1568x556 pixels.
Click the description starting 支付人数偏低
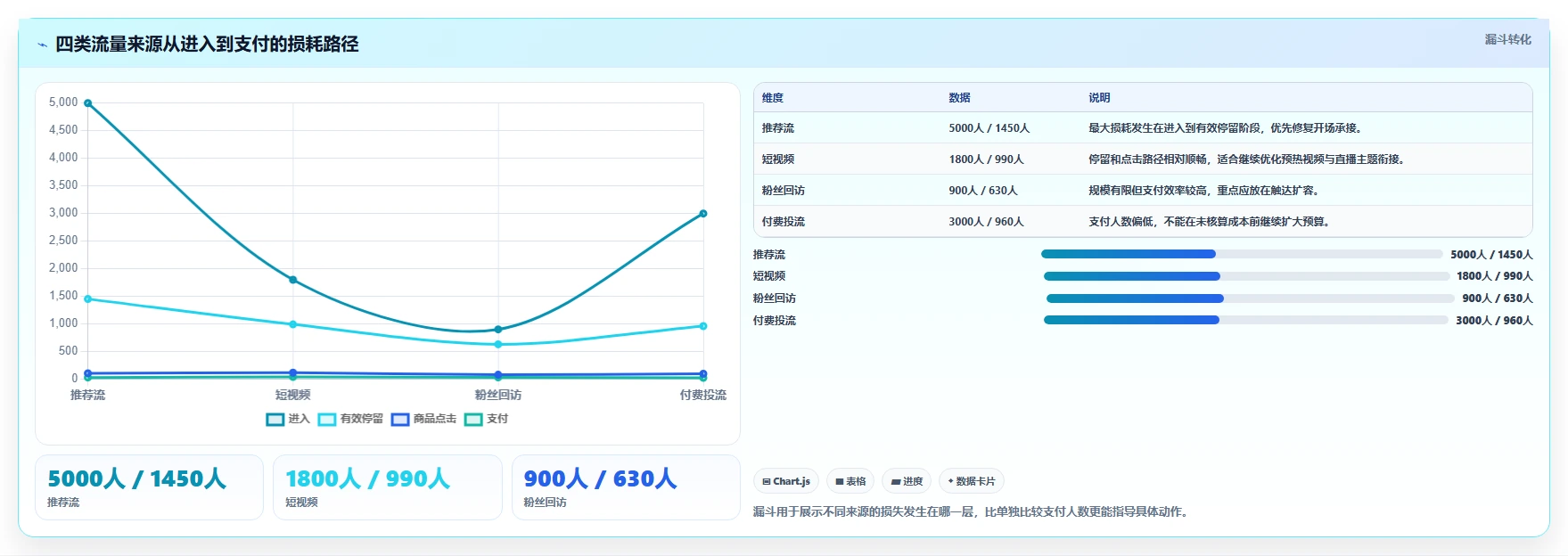pyautogui.click(x=1211, y=222)
